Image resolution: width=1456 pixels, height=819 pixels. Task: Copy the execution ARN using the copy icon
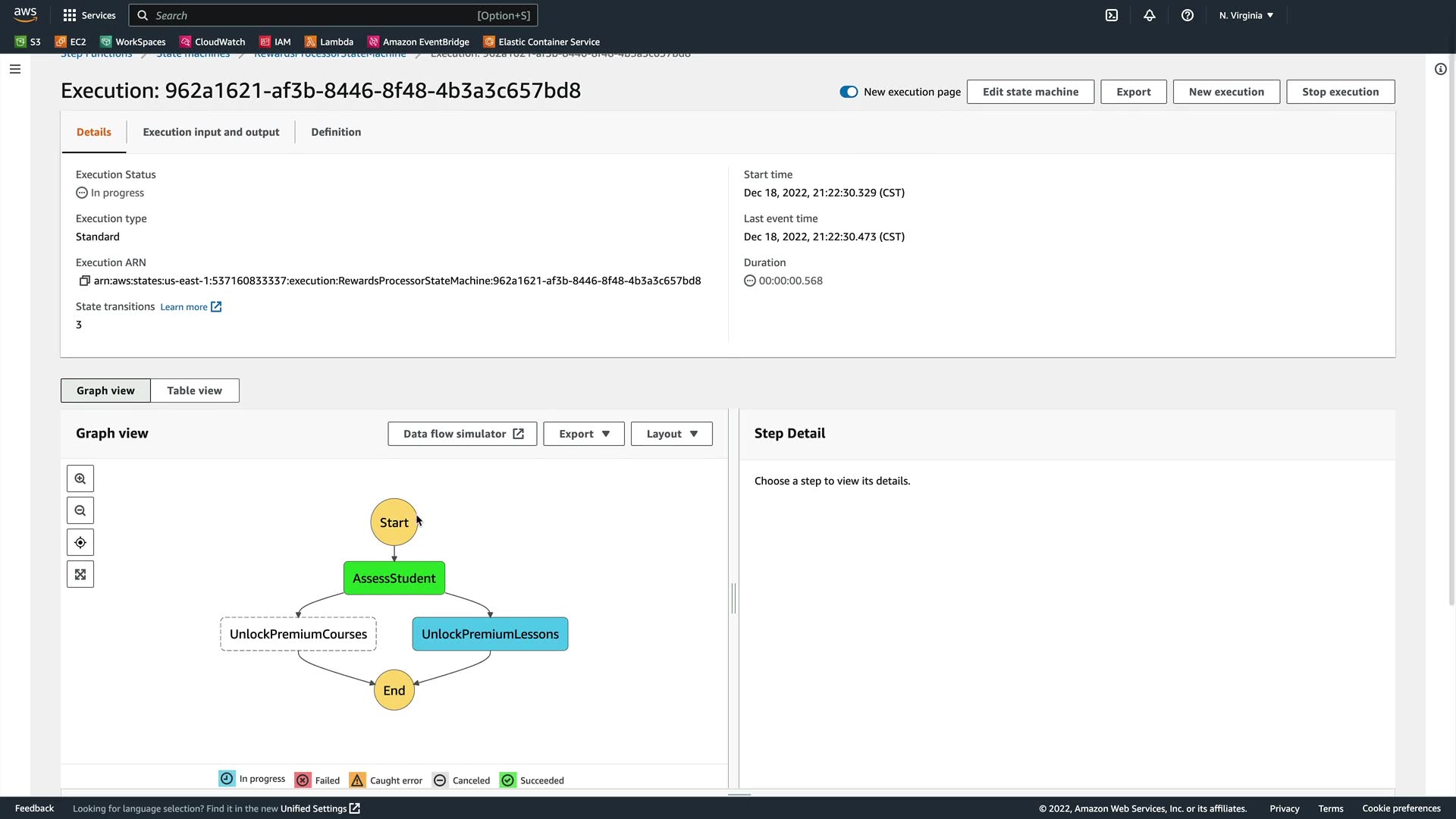coord(84,281)
